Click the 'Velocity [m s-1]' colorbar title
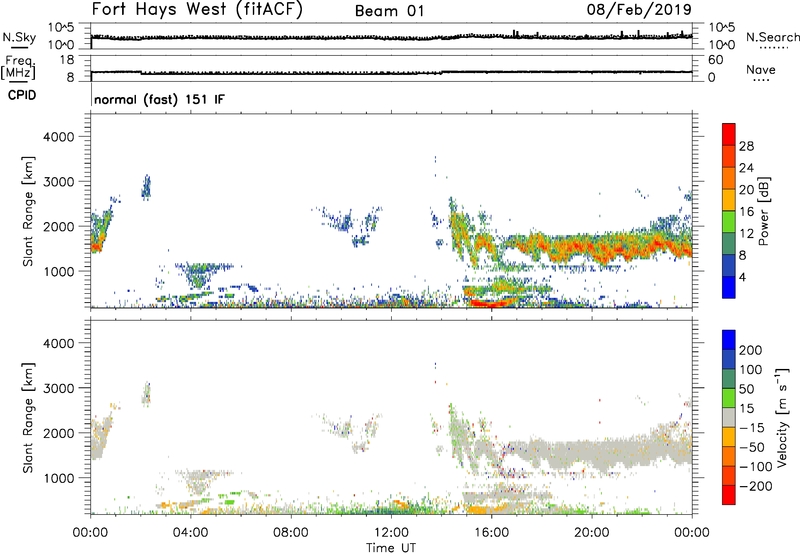 pos(782,417)
